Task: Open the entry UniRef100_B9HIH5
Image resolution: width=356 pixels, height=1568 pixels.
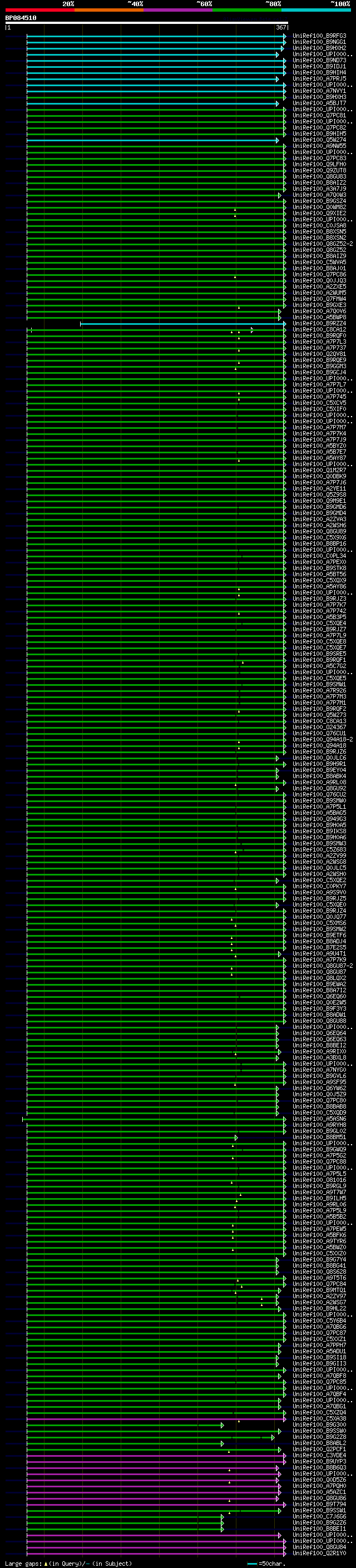Action: 319,134
